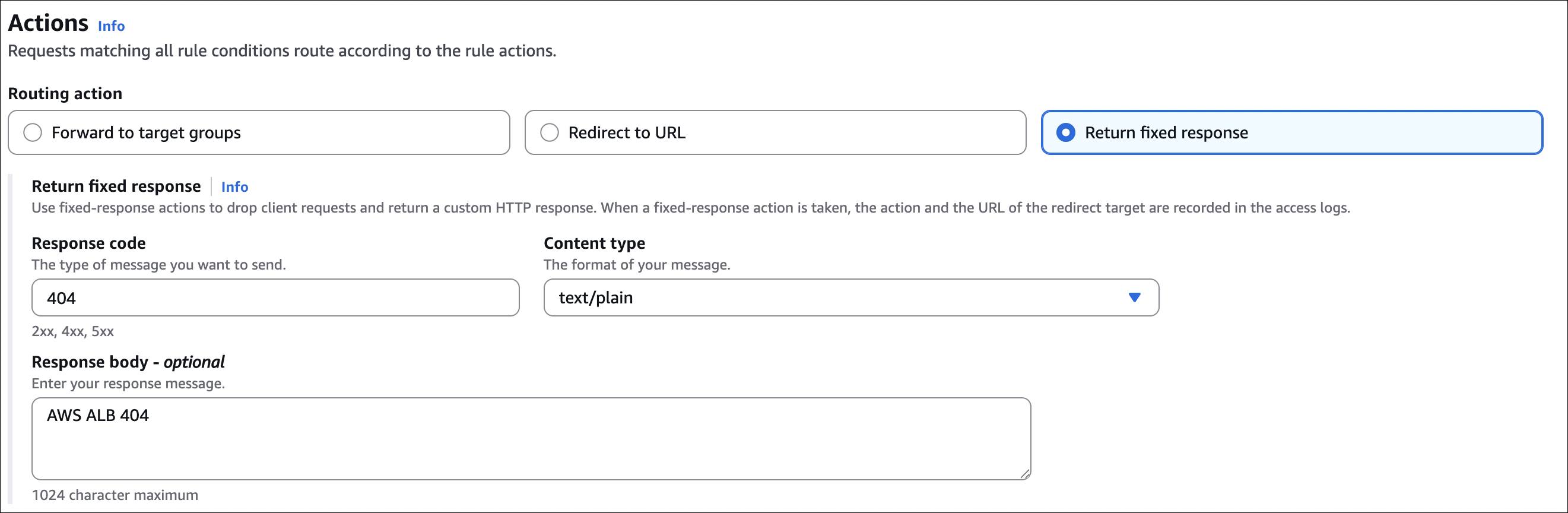Click the "Redirect to URL" option label
This screenshot has height=513, width=1568.
point(626,133)
